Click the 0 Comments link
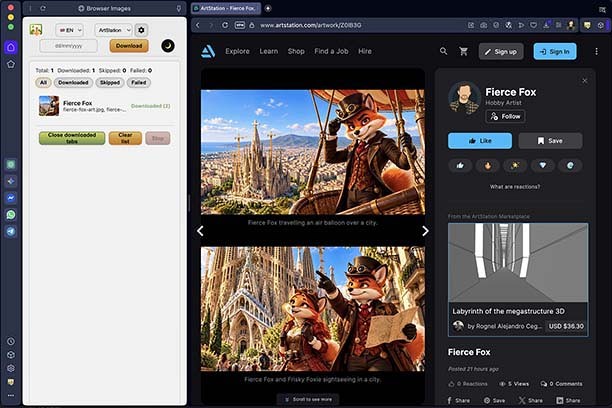This screenshot has height=408, width=612. click(561, 384)
